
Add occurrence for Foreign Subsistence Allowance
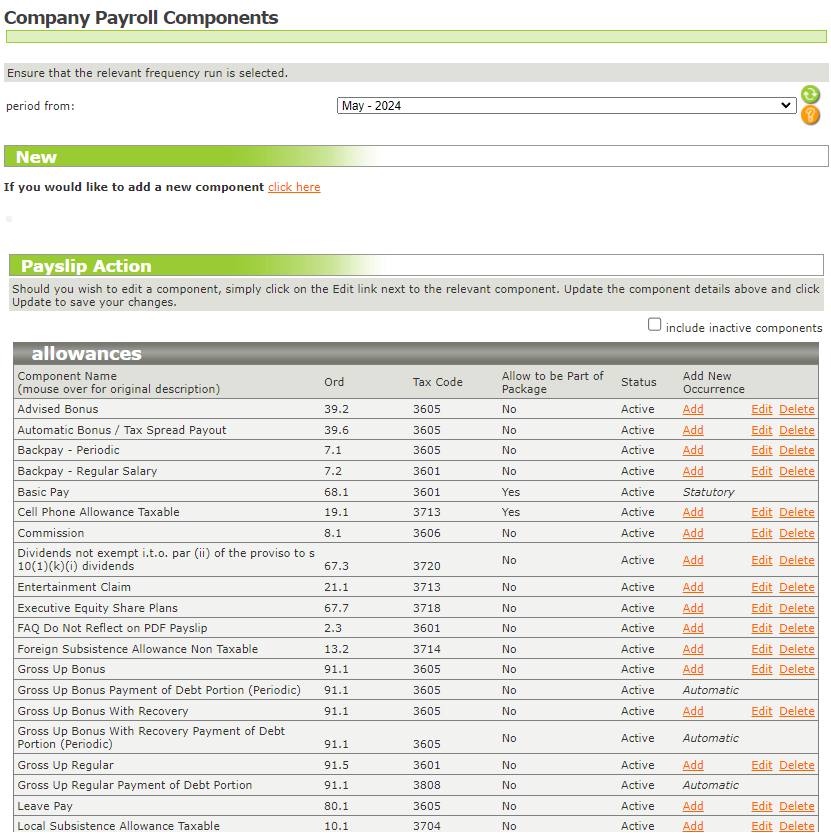coord(693,649)
